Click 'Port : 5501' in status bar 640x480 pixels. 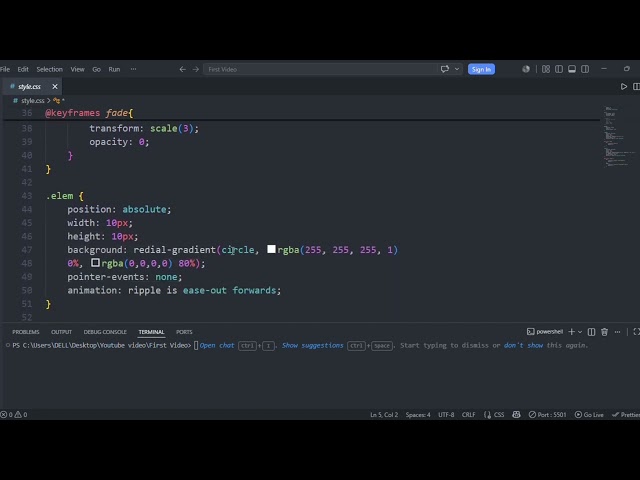[x=547, y=415]
